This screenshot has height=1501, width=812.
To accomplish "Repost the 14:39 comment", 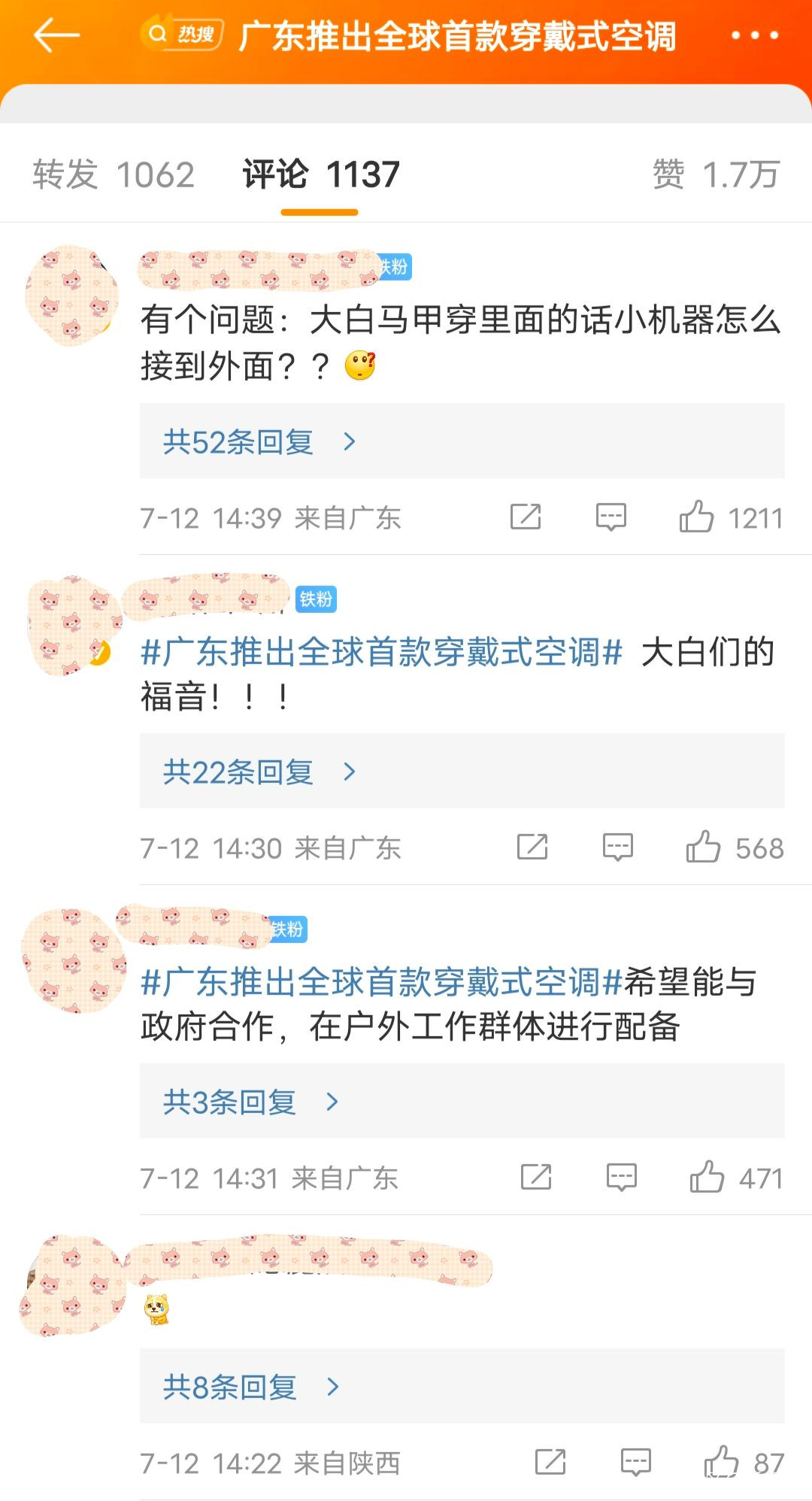I will [526, 517].
